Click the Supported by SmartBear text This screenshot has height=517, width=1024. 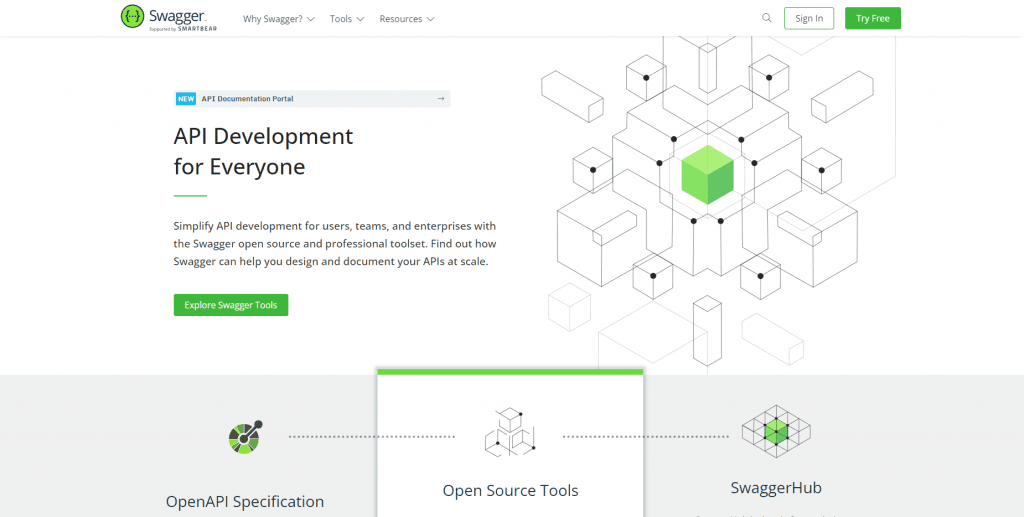(x=183, y=30)
